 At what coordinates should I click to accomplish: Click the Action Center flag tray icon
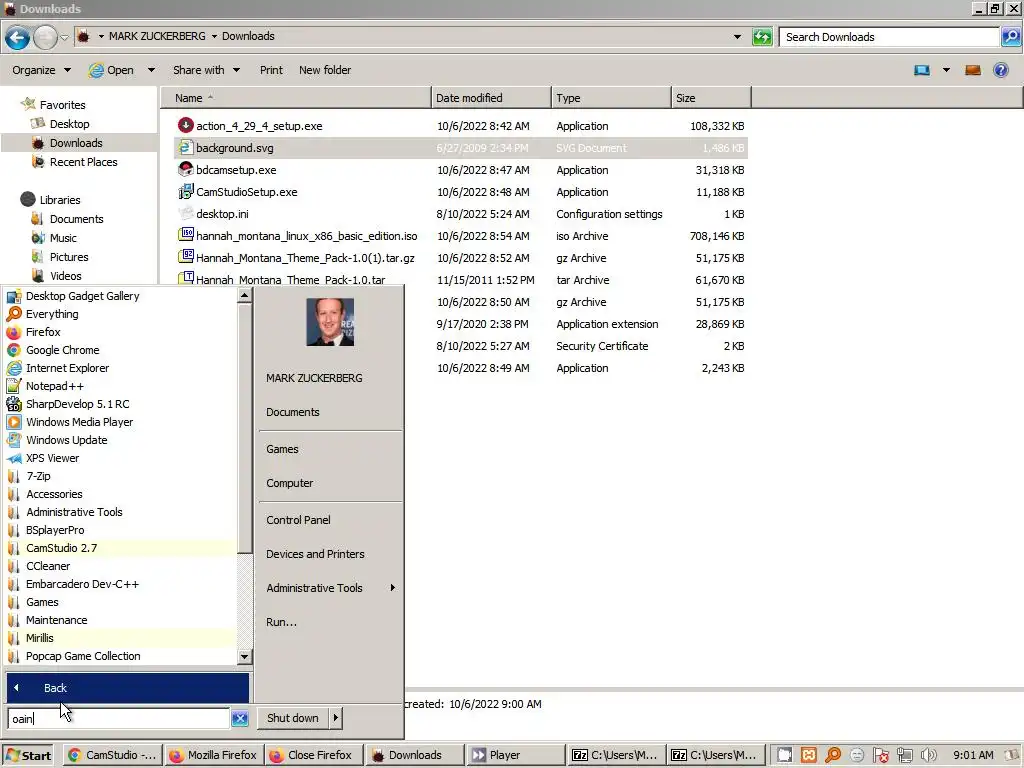[881, 755]
